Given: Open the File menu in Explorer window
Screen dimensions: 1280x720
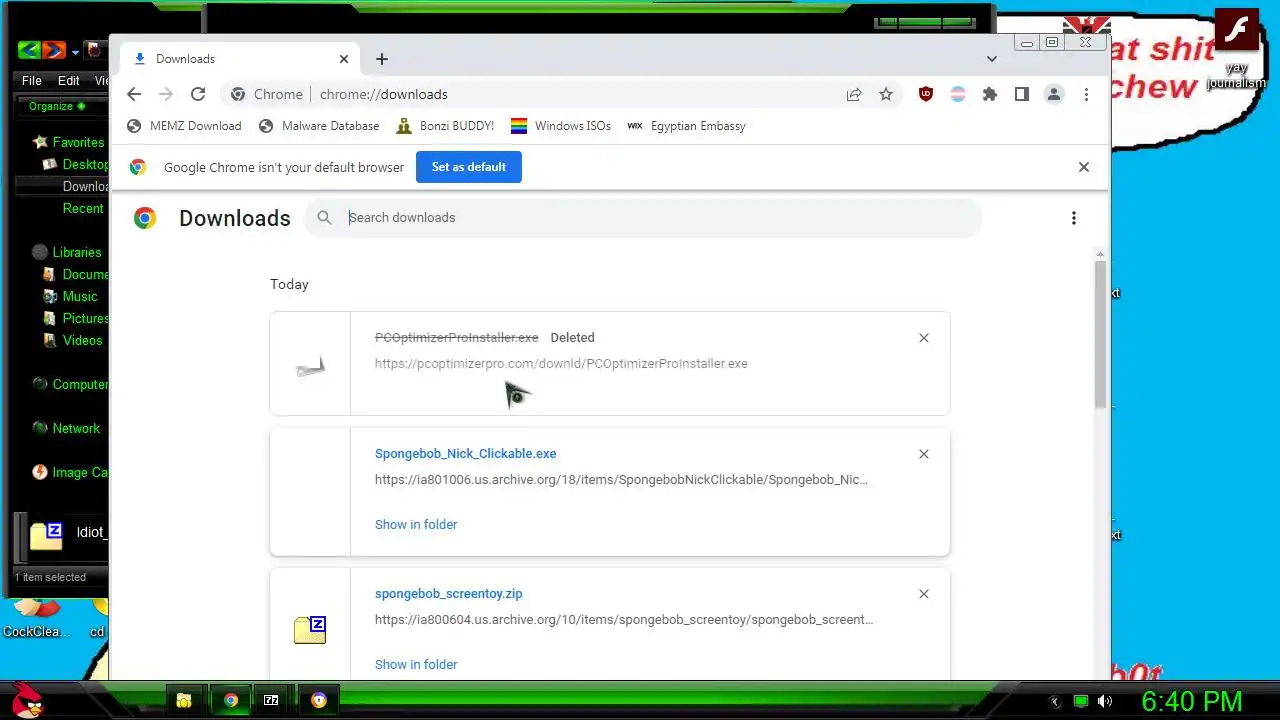Looking at the screenshot, I should coord(32,80).
